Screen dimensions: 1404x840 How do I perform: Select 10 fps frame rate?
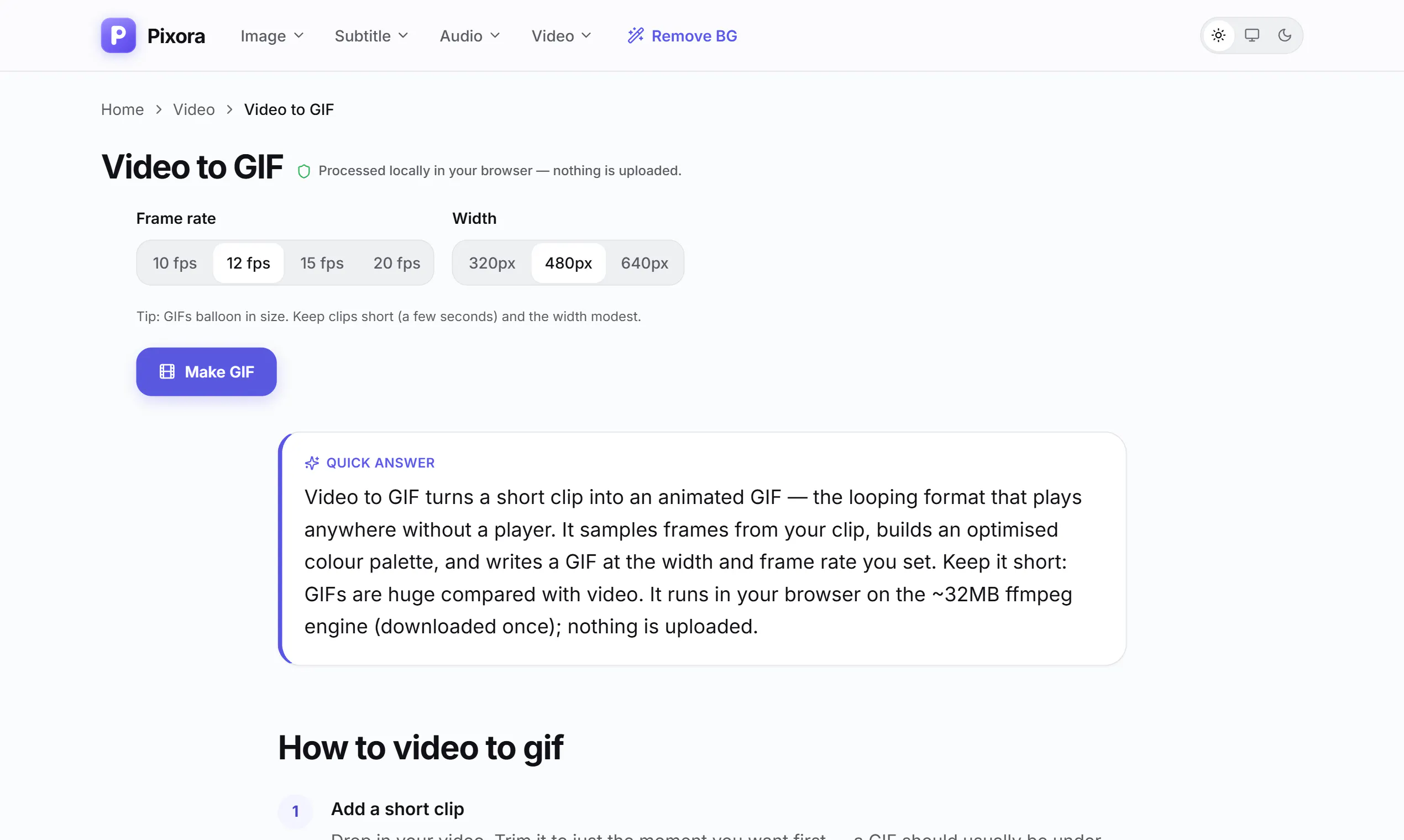[x=175, y=262]
